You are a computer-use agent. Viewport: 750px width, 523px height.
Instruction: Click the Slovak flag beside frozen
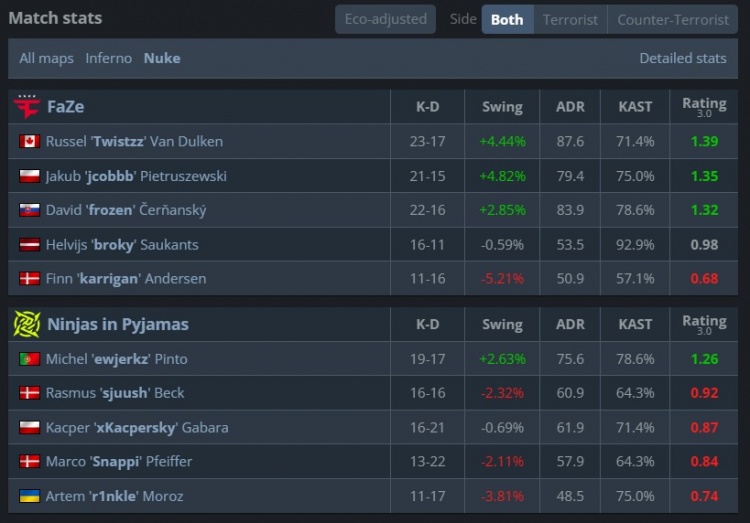pyautogui.click(x=29, y=211)
